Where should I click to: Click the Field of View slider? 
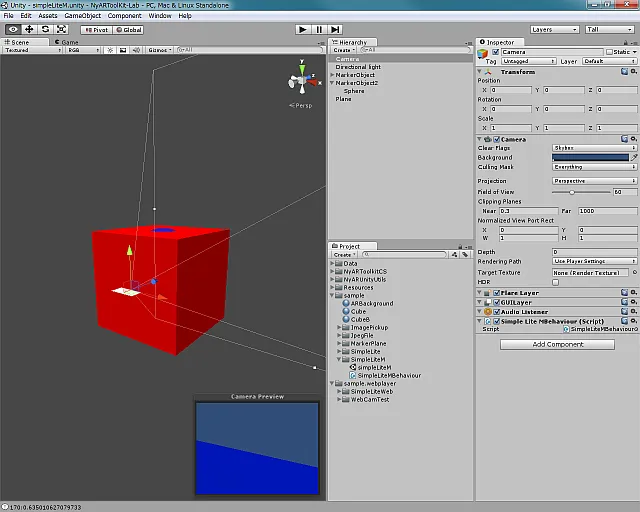coord(581,192)
